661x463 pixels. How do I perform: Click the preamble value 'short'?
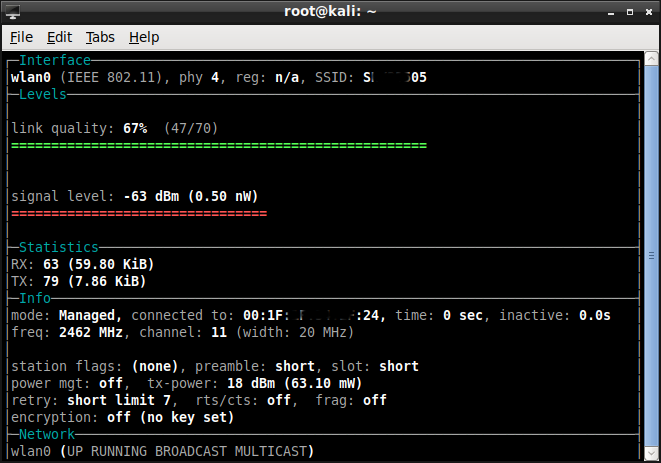click(295, 366)
